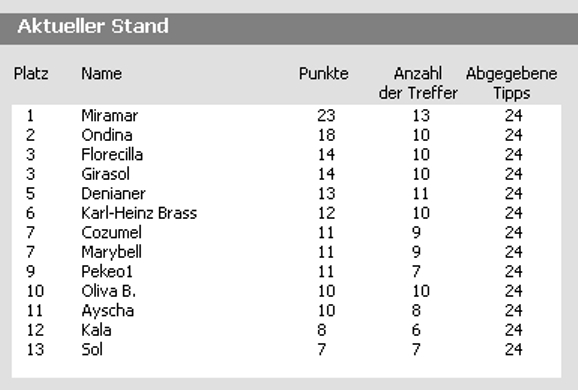Open Karl-Heinz Brass entry
Screen dimensions: 578x390
[x=139, y=213]
